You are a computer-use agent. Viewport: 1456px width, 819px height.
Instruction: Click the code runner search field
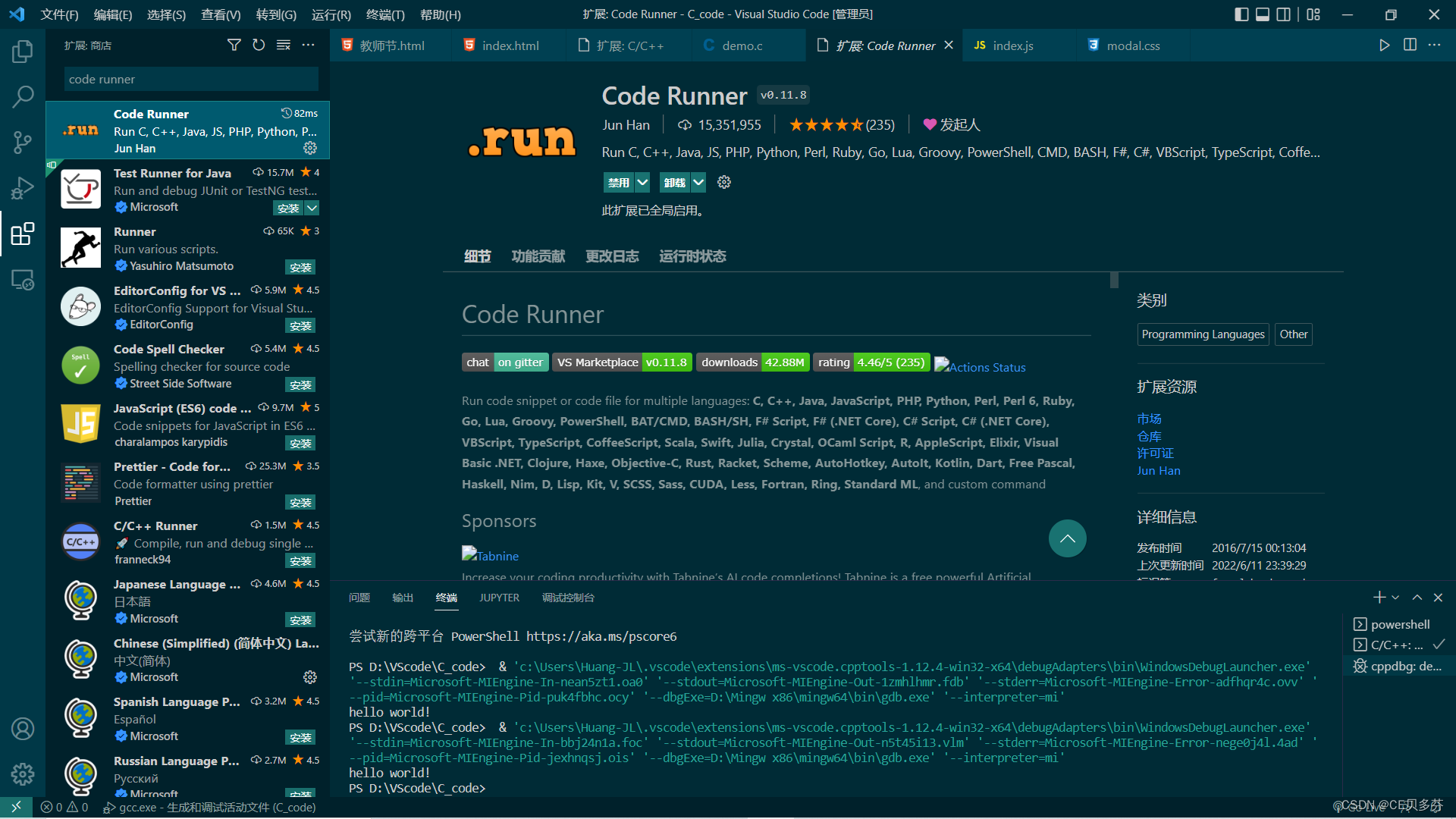coord(191,79)
